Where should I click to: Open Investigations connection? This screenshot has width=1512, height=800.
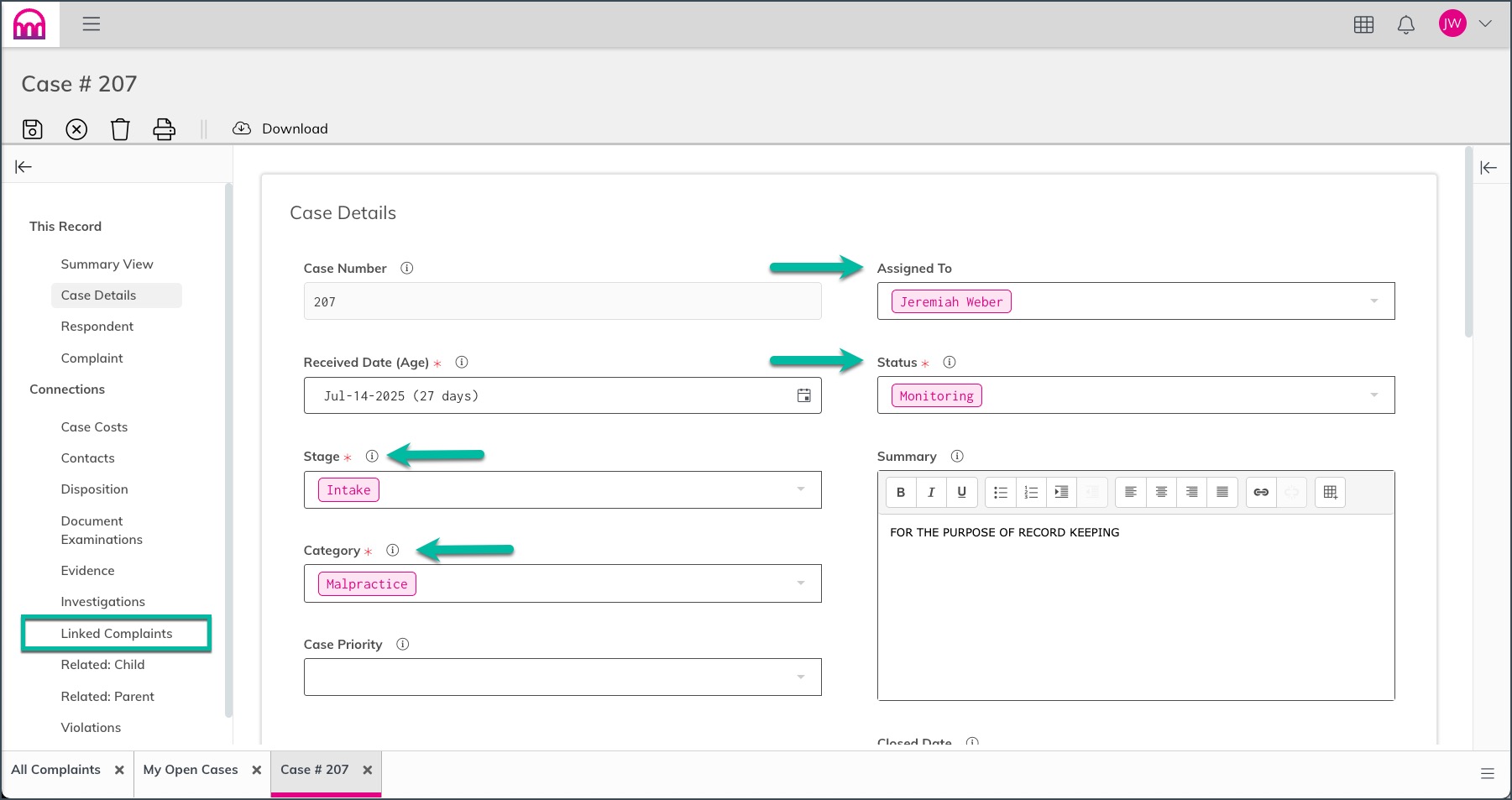102,602
